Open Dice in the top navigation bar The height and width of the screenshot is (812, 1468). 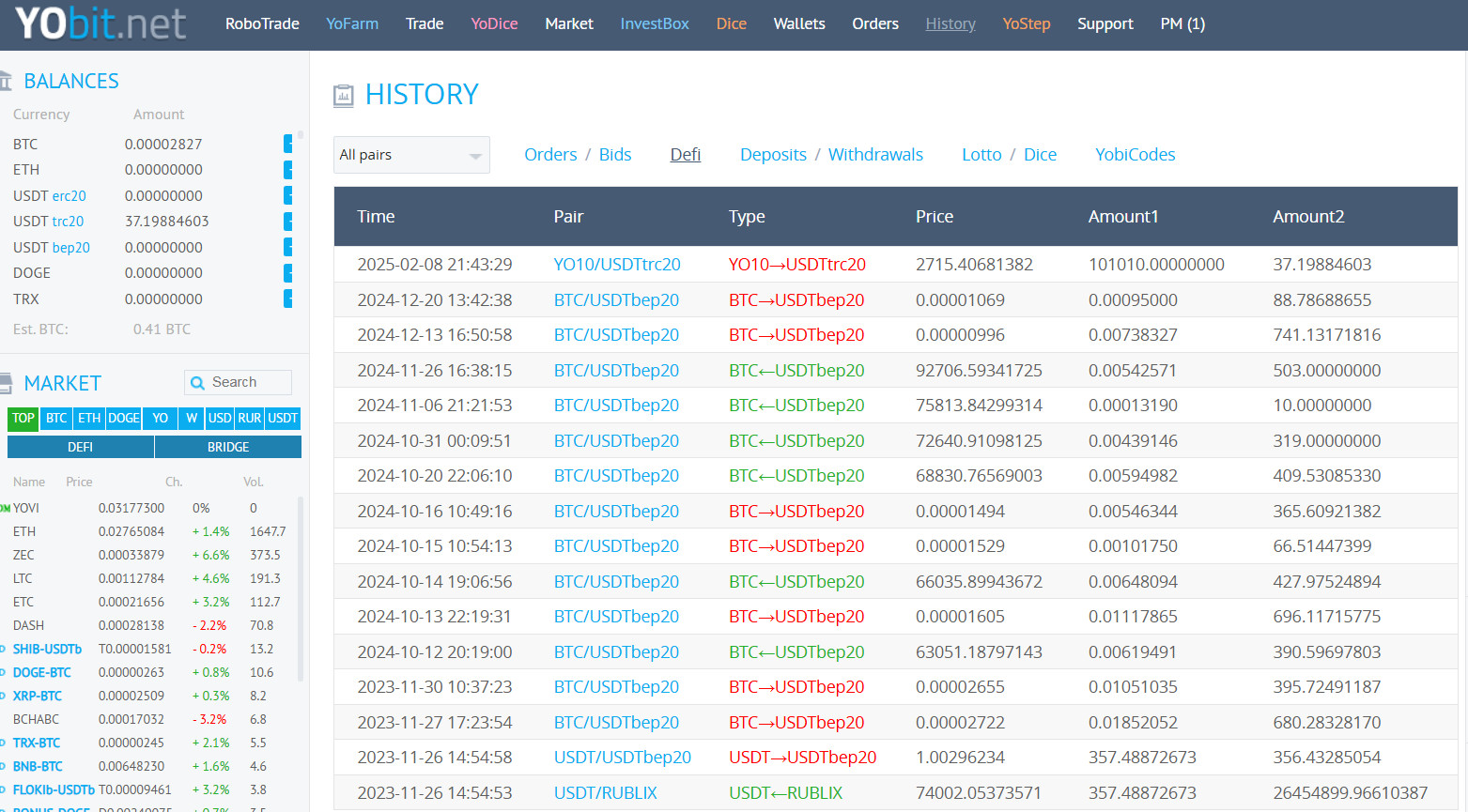coord(732,23)
